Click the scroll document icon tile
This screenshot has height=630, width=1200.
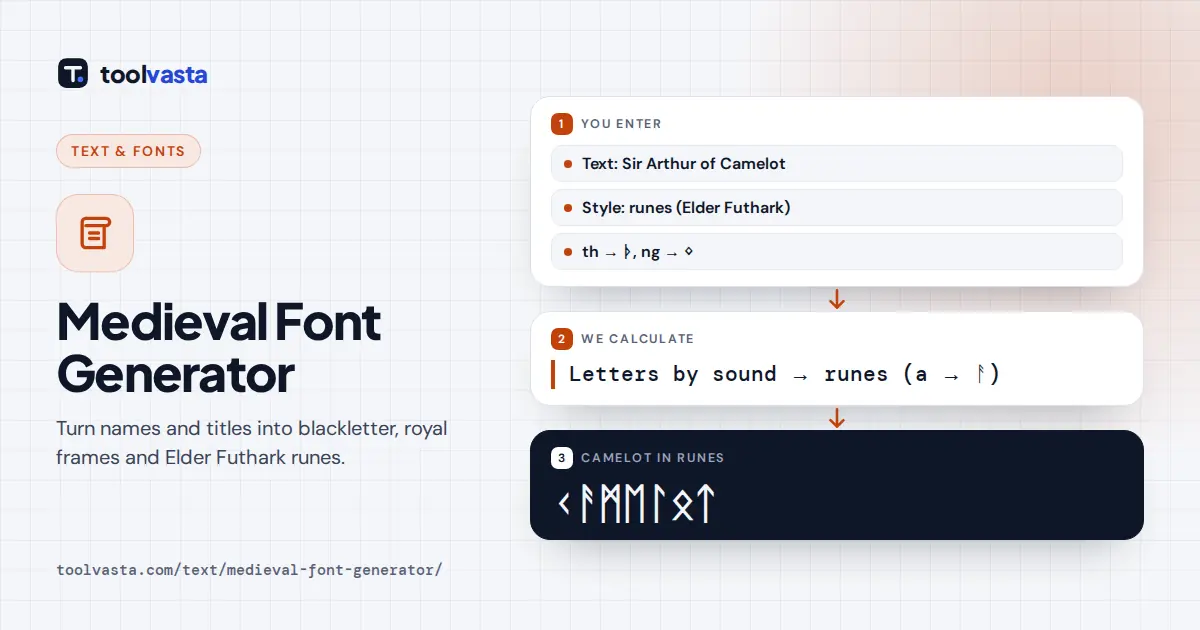[x=95, y=233]
